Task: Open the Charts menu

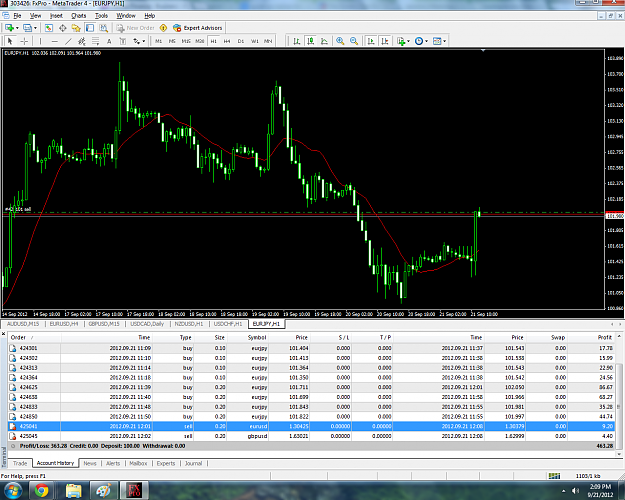Action: coord(79,16)
